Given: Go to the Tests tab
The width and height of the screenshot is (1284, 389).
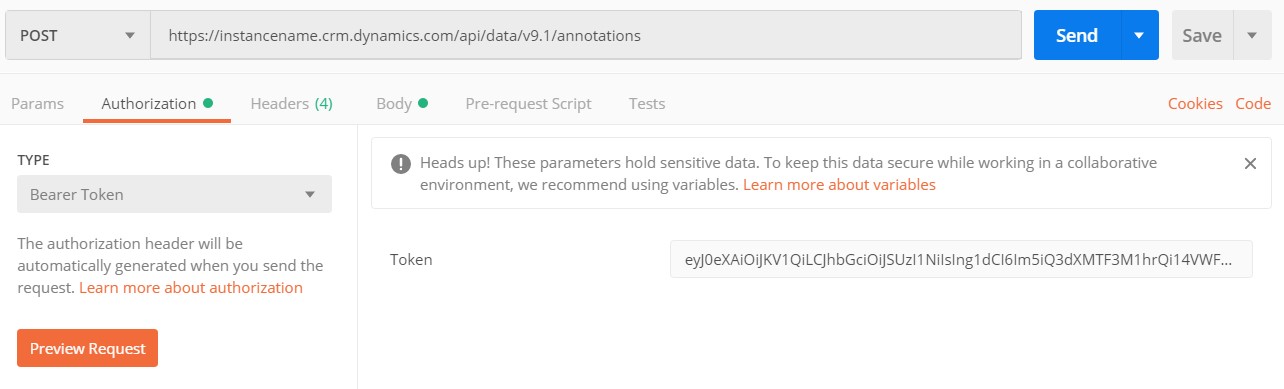Looking at the screenshot, I should coord(647,103).
